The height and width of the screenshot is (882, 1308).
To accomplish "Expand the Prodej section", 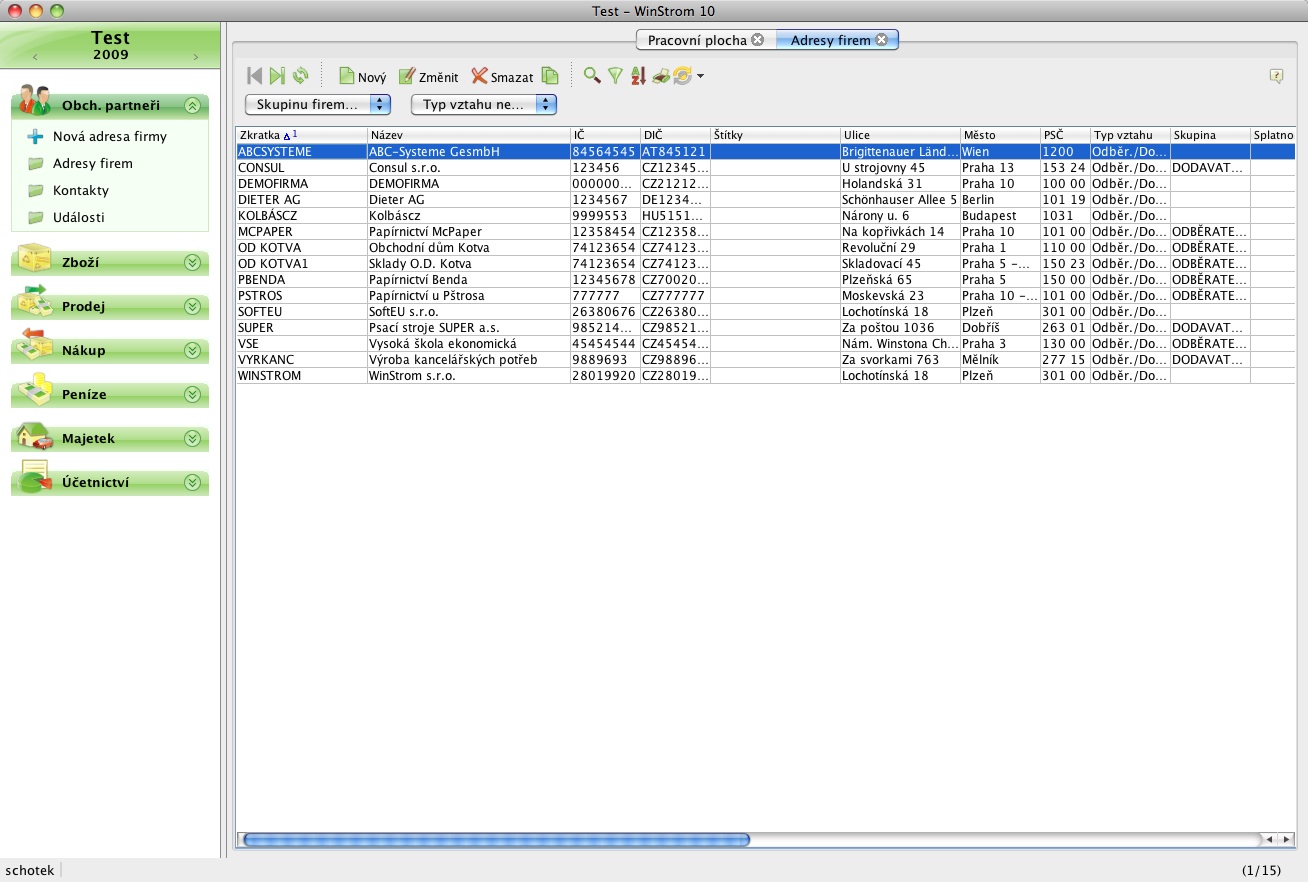I will click(192, 306).
